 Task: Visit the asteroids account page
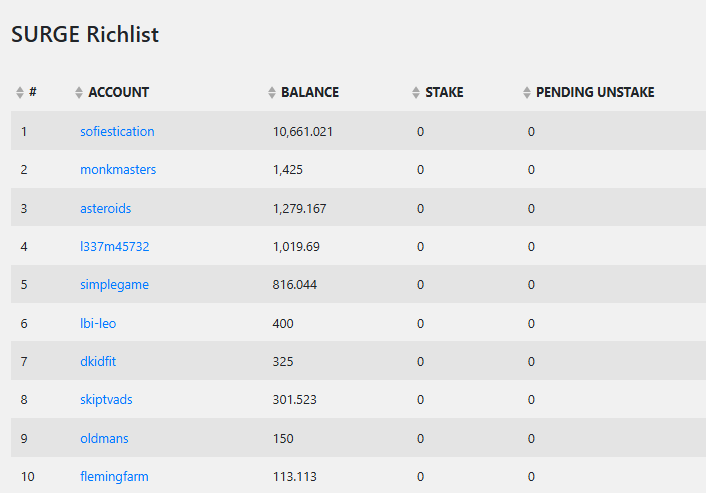click(x=105, y=208)
